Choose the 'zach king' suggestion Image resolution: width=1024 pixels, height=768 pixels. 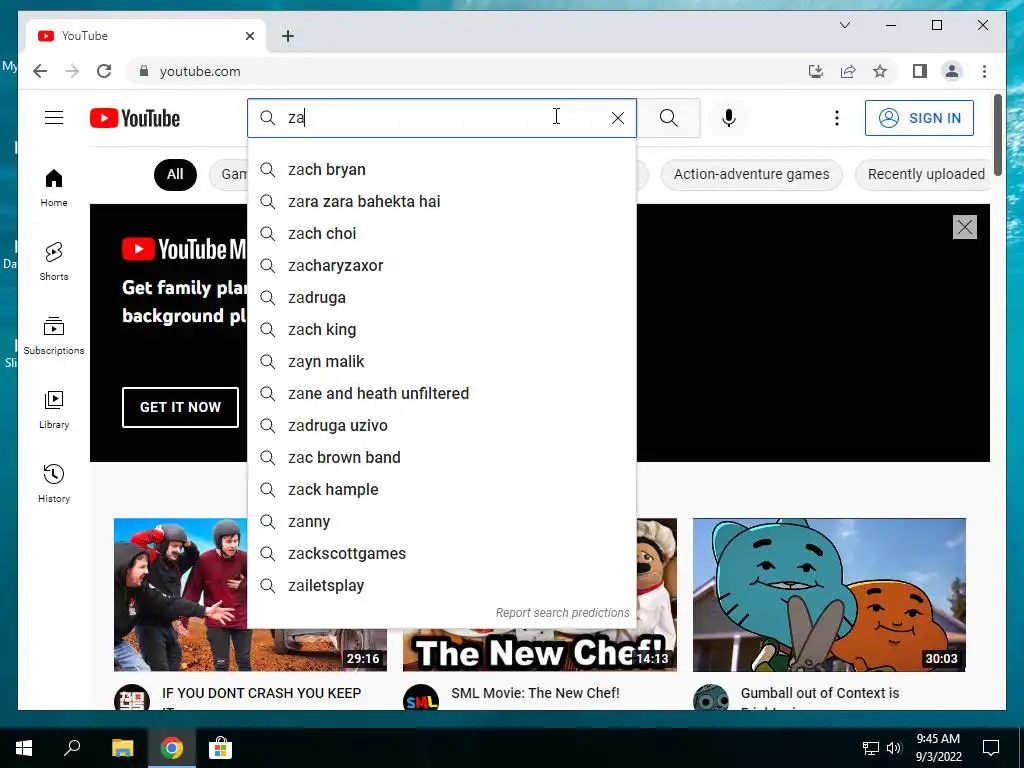tap(442, 330)
